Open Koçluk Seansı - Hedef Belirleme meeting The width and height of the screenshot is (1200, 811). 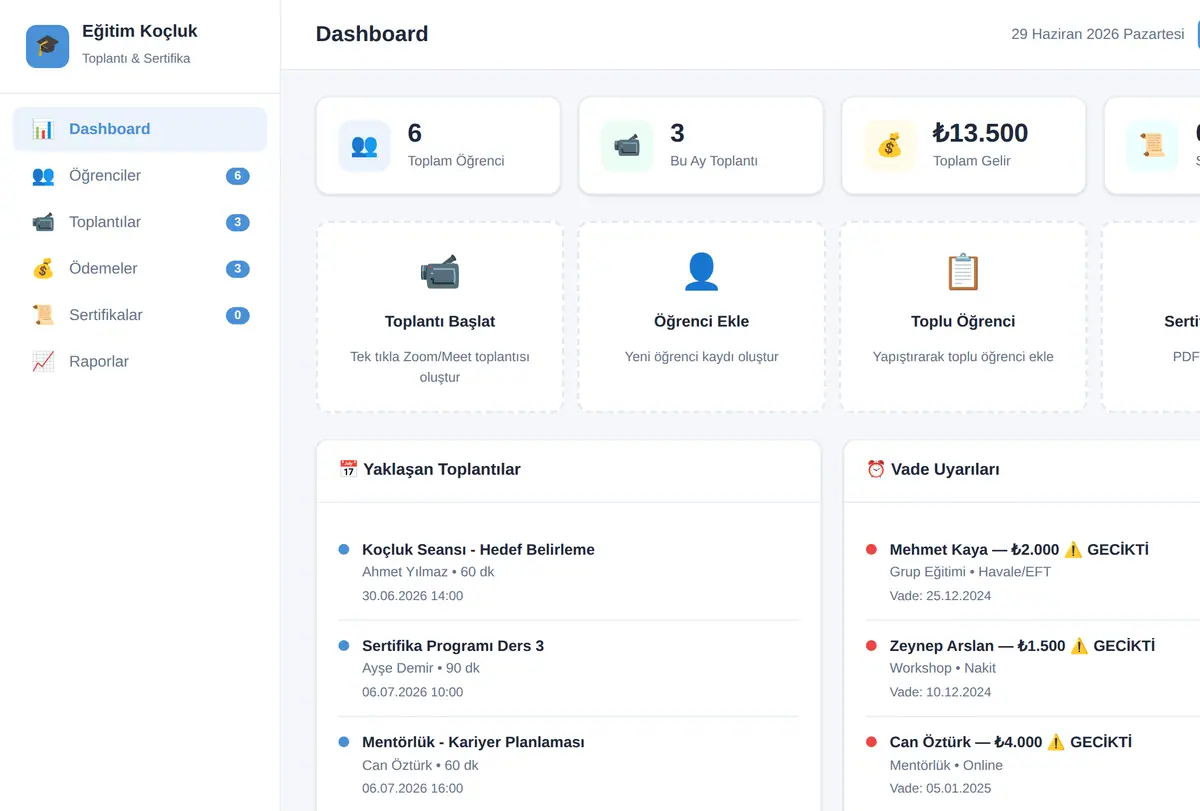(x=568, y=572)
